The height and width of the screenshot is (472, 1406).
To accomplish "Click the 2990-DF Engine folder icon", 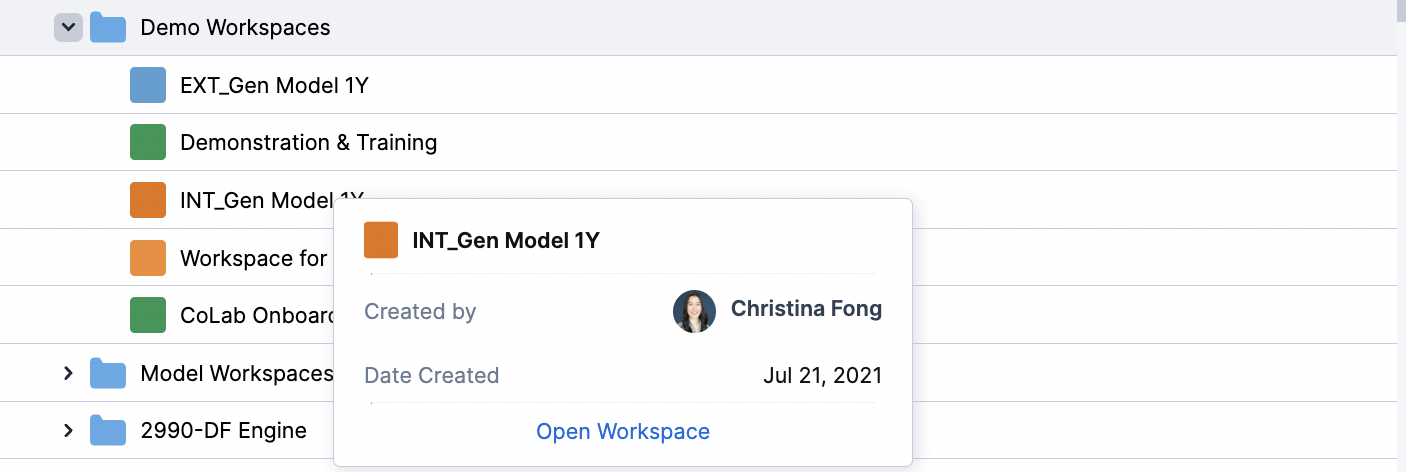I will [x=108, y=431].
